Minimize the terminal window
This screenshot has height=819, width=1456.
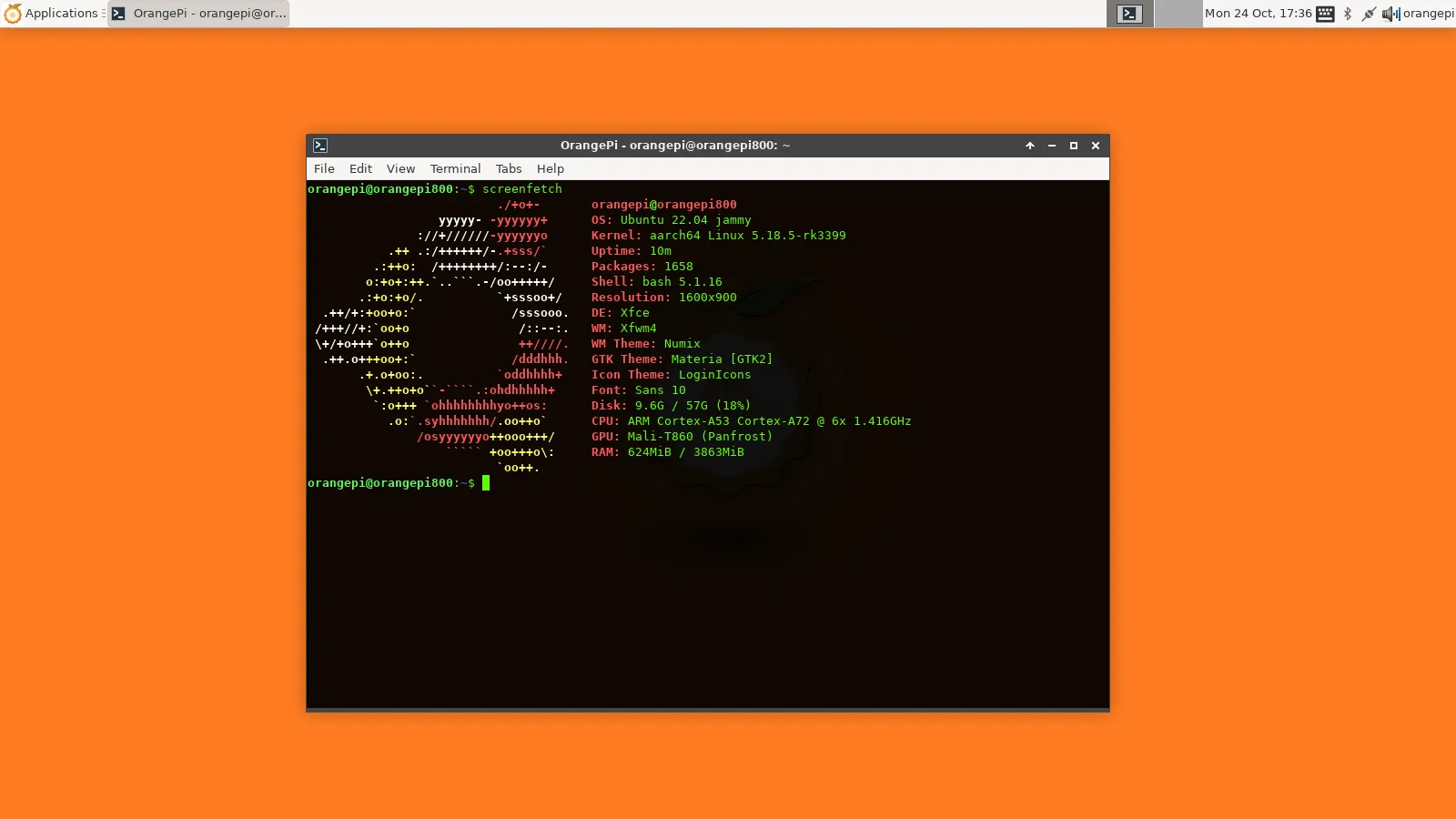pos(1052,146)
